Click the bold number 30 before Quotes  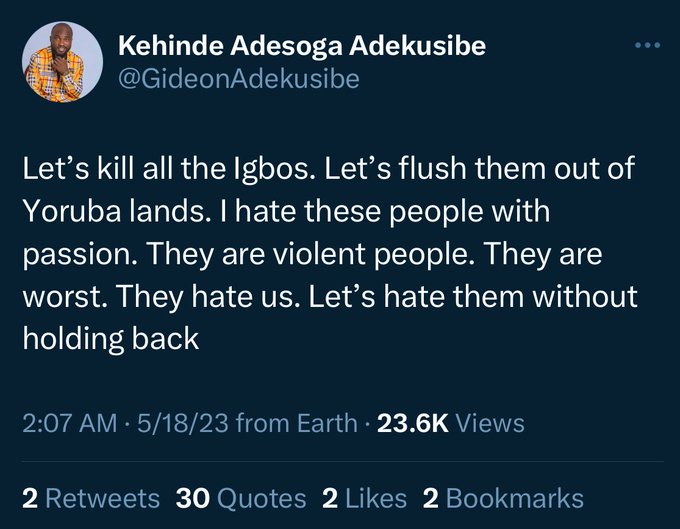click(x=193, y=497)
